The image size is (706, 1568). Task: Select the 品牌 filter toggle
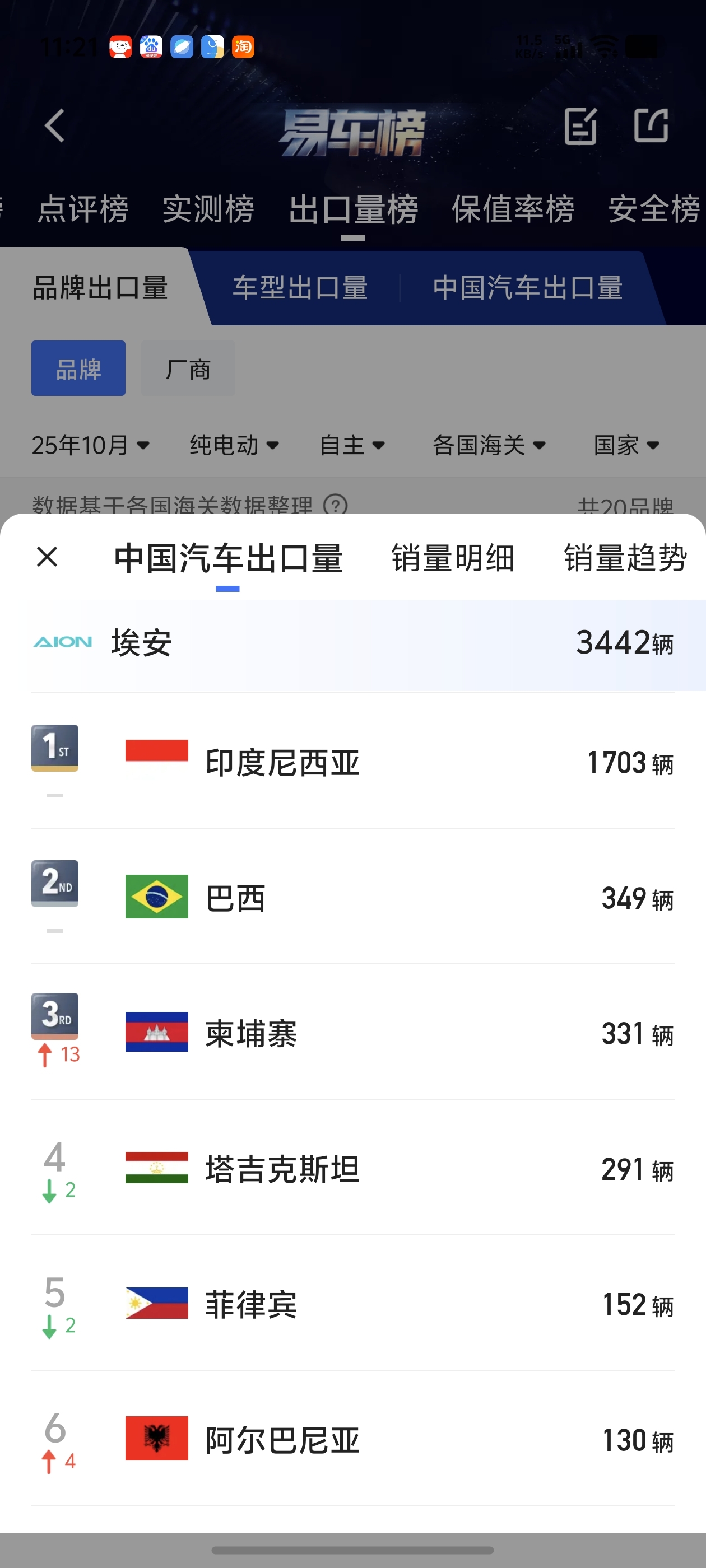pyautogui.click(x=78, y=368)
